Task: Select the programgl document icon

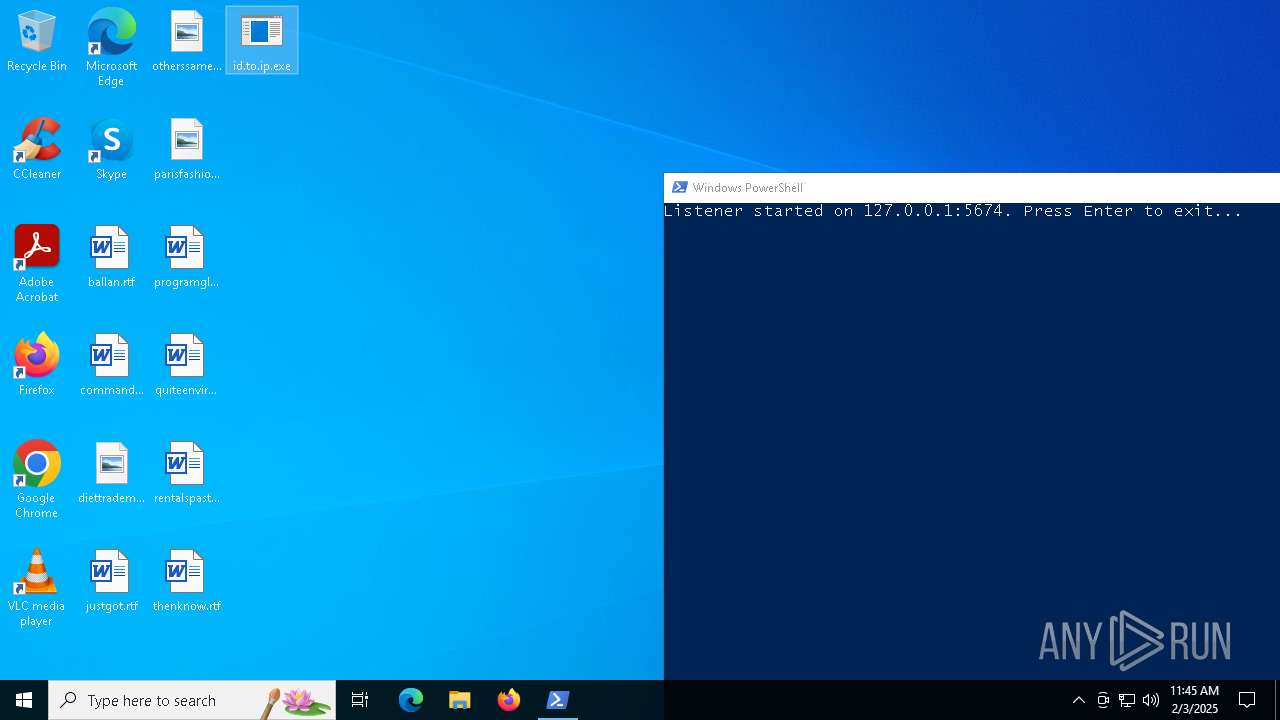Action: point(187,257)
